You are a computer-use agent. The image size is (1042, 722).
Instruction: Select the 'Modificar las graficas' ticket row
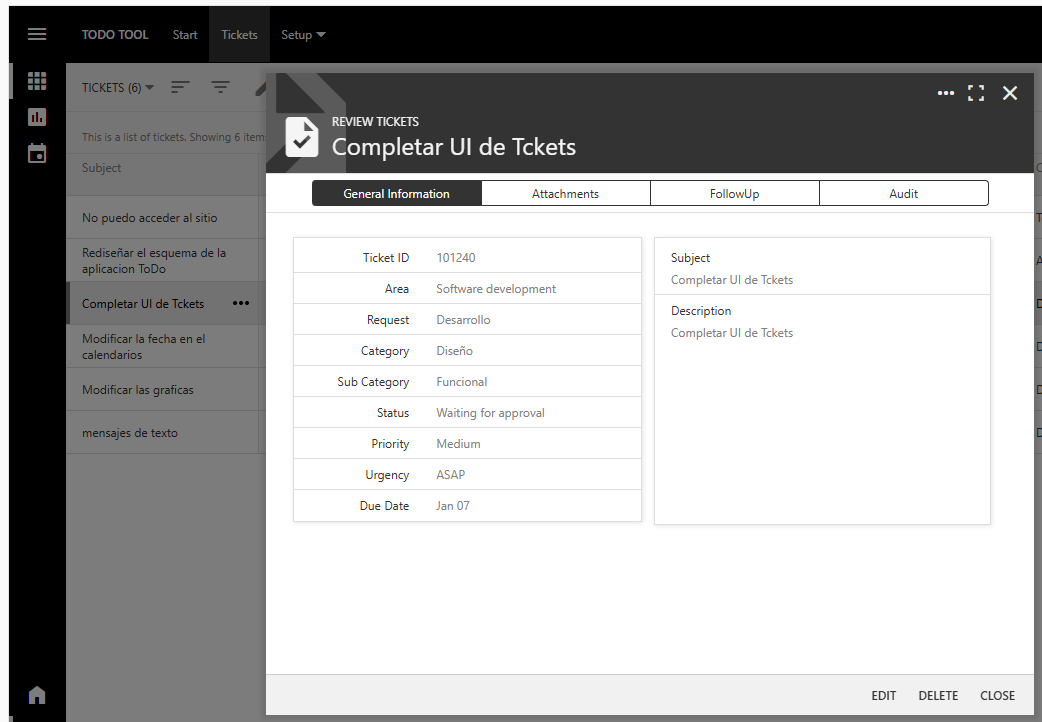click(x=138, y=390)
